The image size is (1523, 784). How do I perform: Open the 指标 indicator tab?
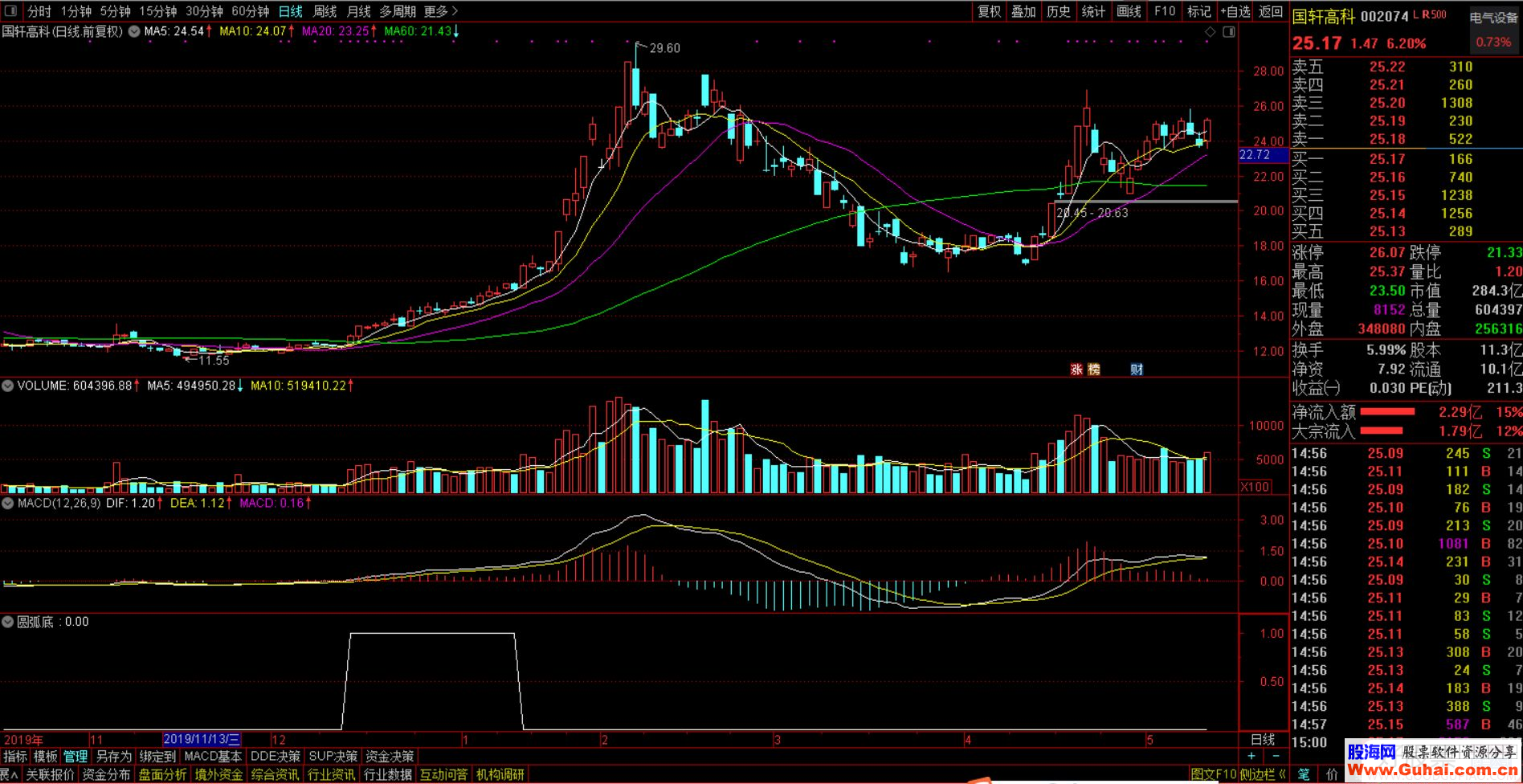(15, 757)
